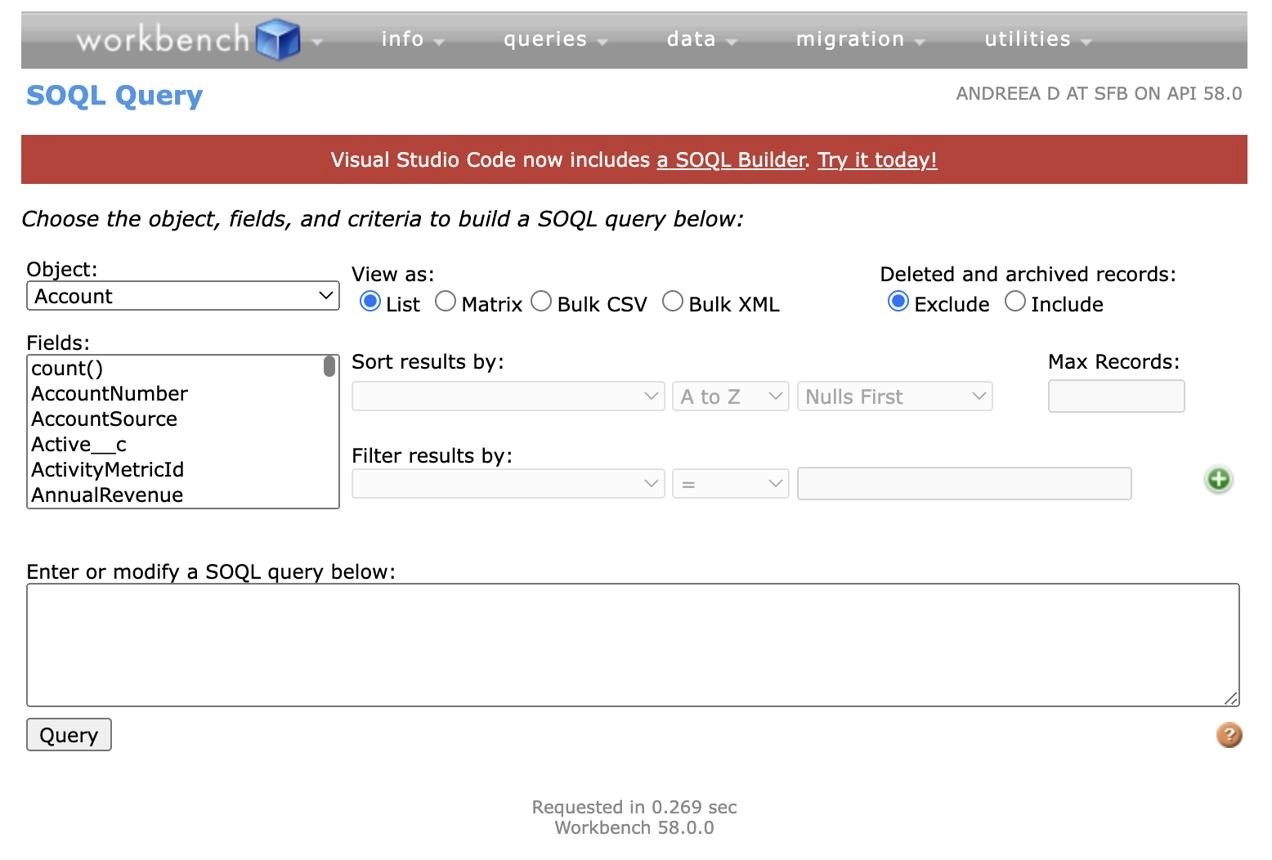This screenshot has height=860, width=1272.
Task: Select Exclude deleted and archived records
Action: tap(898, 301)
